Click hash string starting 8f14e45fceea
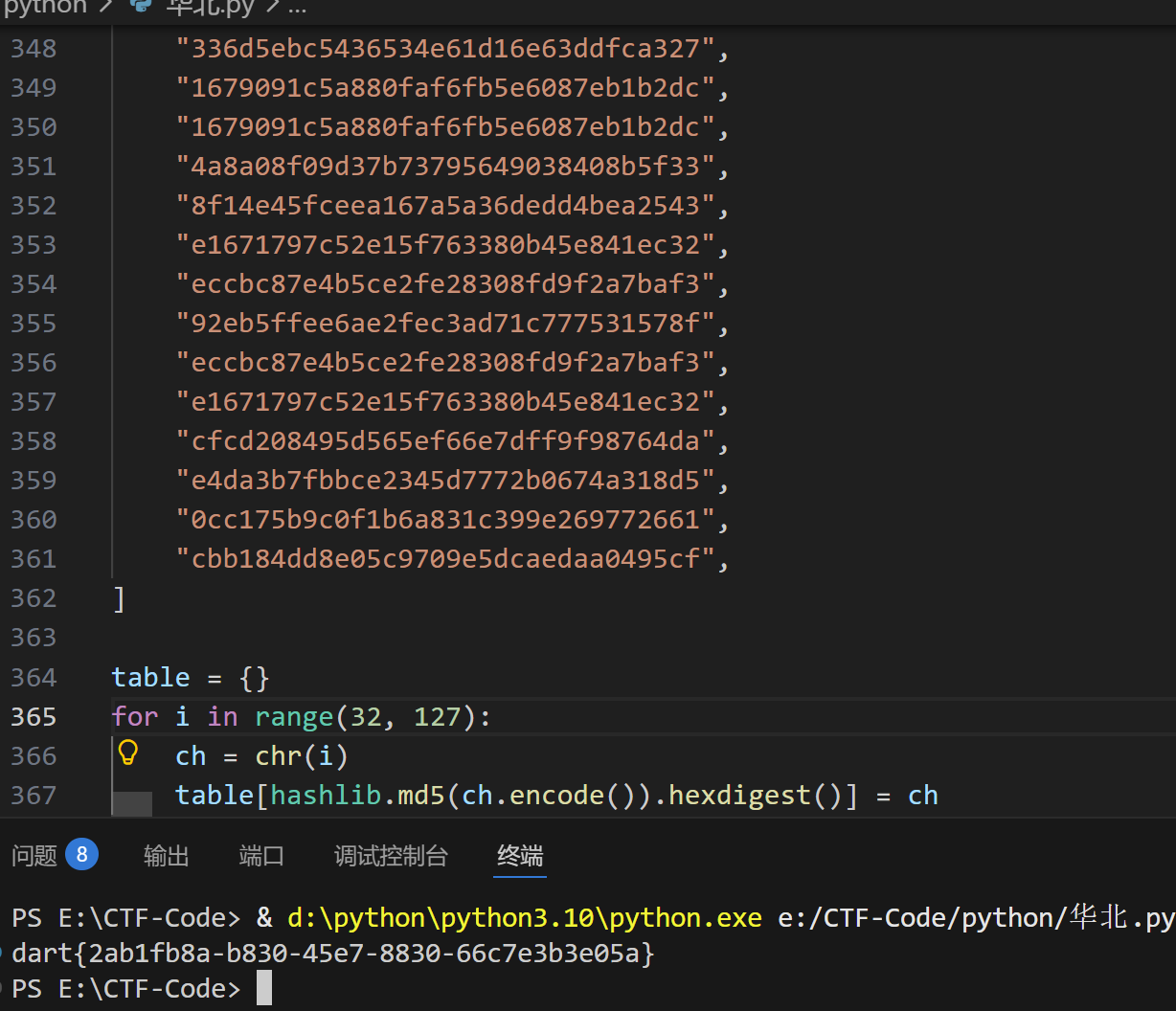Image resolution: width=1176 pixels, height=1011 pixels. (x=445, y=205)
